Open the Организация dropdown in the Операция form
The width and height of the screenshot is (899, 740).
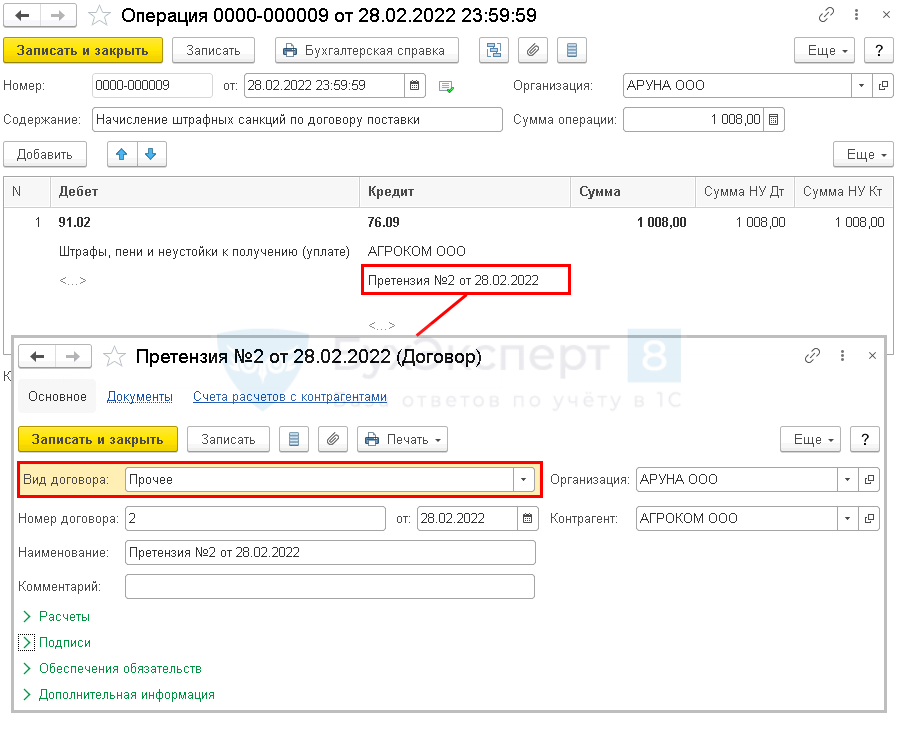861,86
